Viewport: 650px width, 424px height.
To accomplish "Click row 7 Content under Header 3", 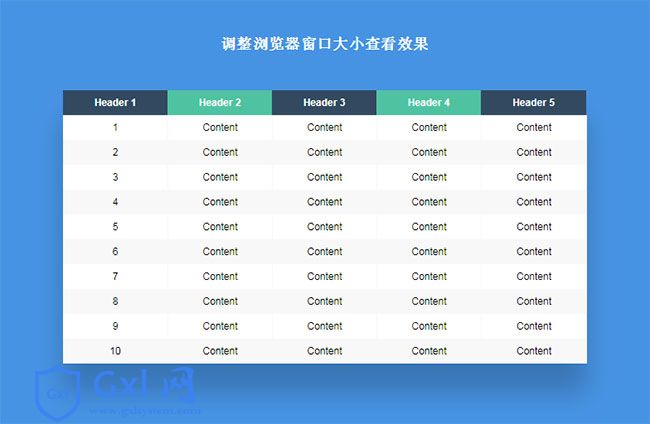I will 324,276.
